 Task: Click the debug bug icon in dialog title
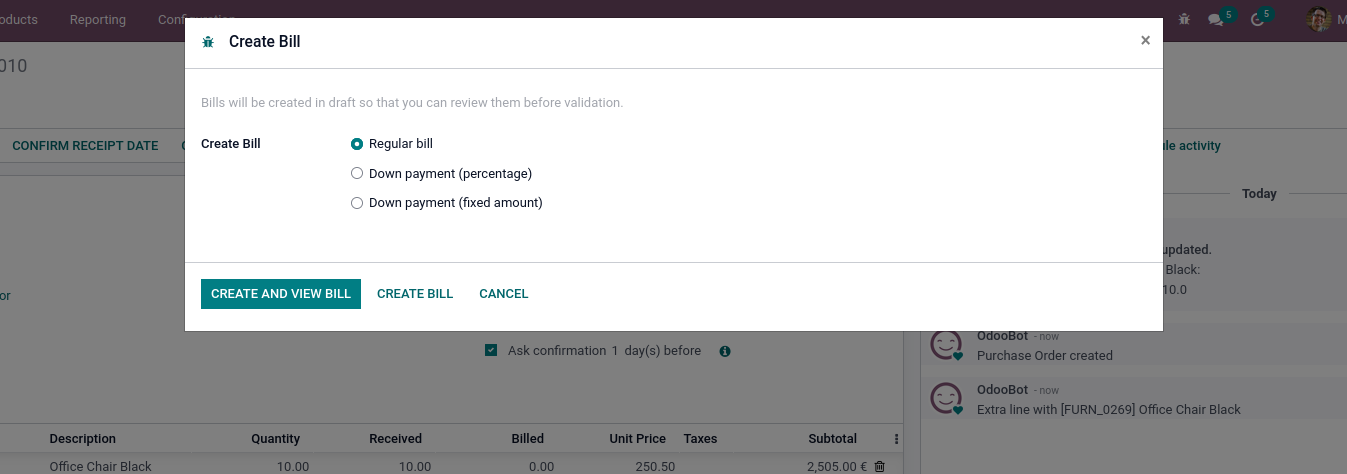point(208,42)
